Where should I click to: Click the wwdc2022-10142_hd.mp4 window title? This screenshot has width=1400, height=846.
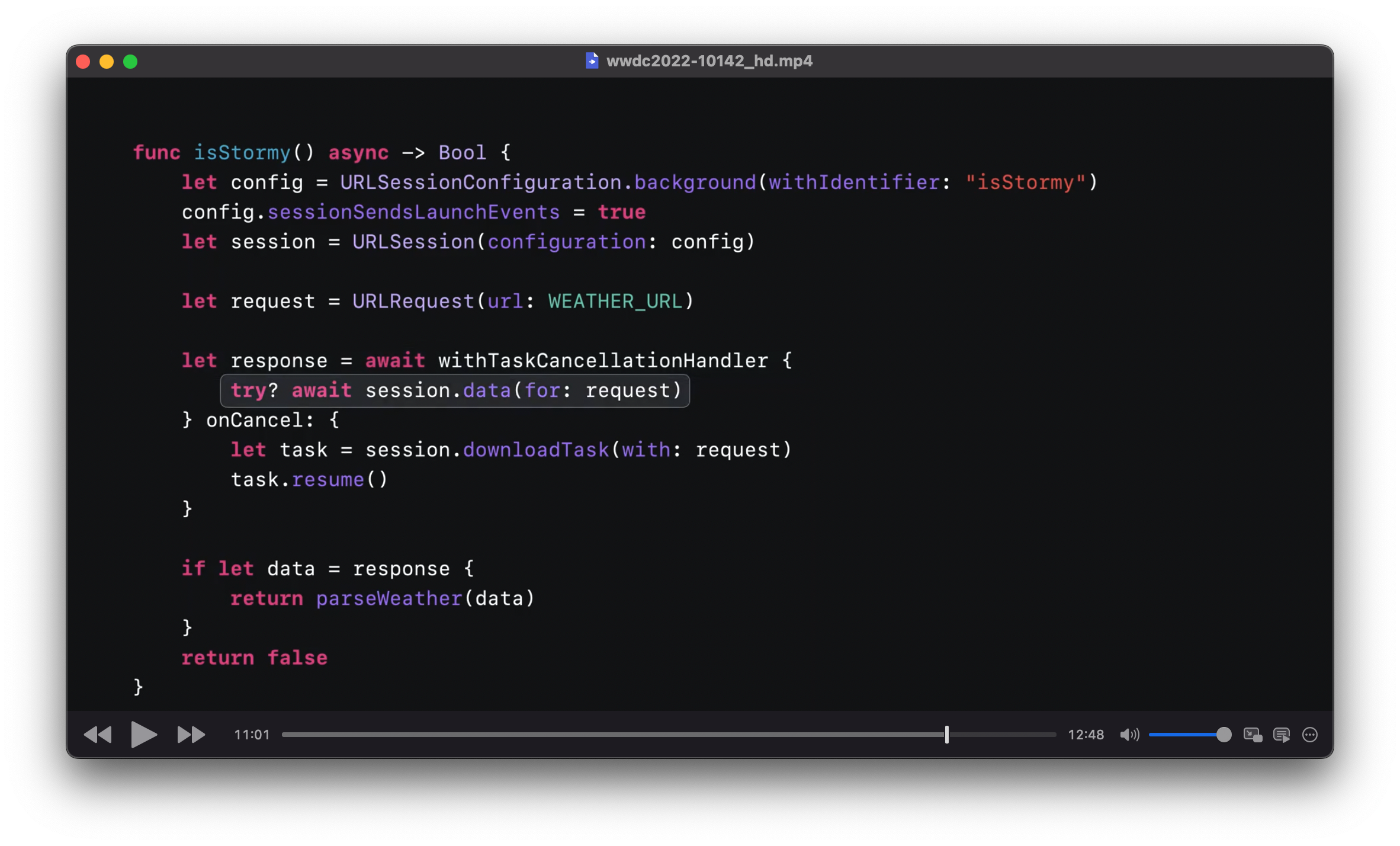[709, 61]
